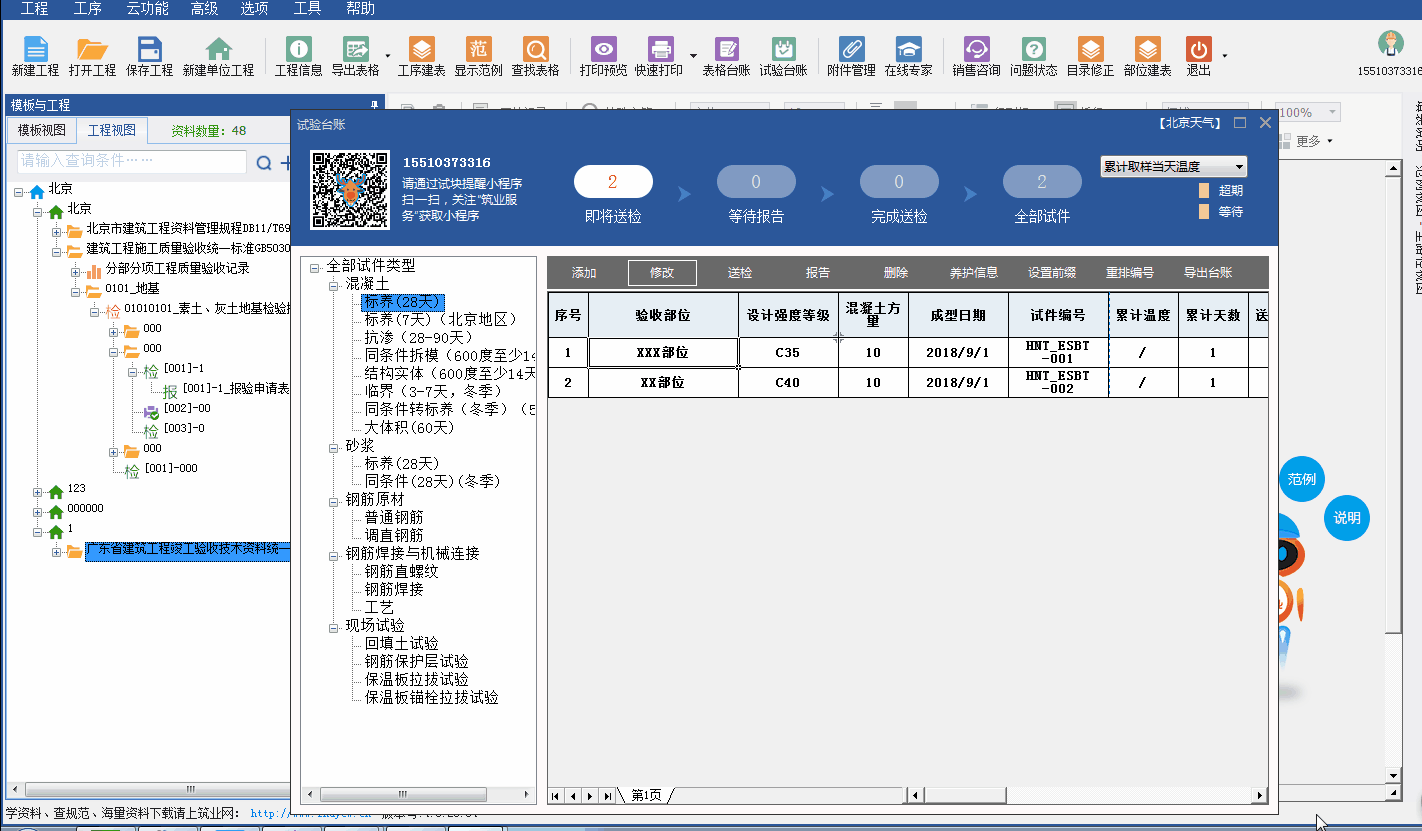Select 钢筋保护层试验 in the tree
Image resolution: width=1422 pixels, height=831 pixels.
click(416, 662)
